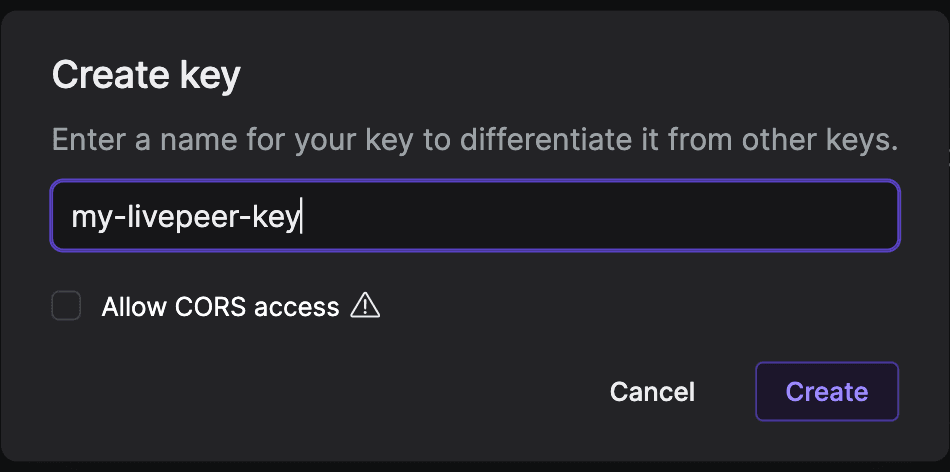The image size is (950, 472).
Task: Place cursor after "my-livepeer-key" text
Action: click(x=302, y=217)
